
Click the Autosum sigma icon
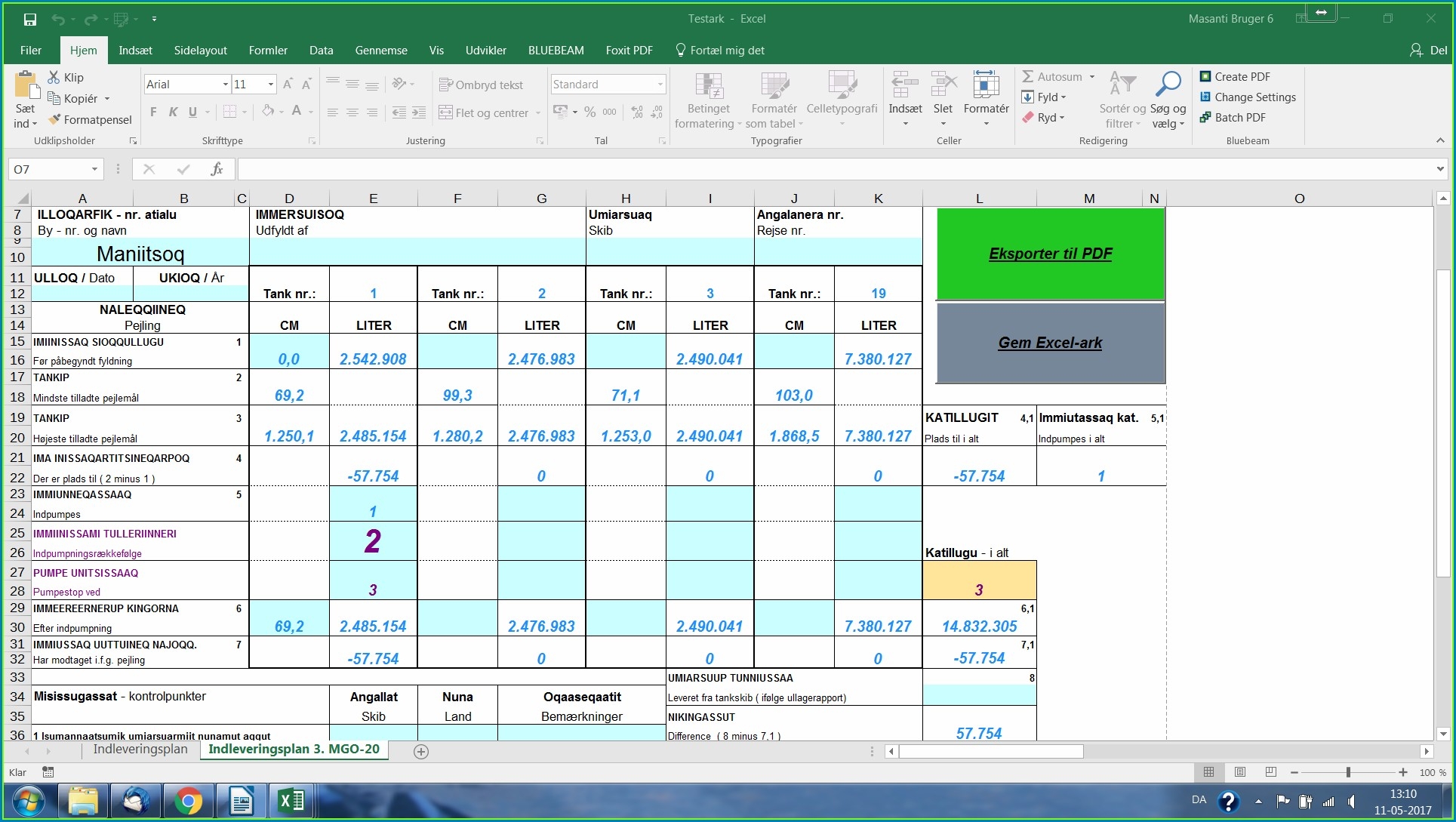point(1028,76)
